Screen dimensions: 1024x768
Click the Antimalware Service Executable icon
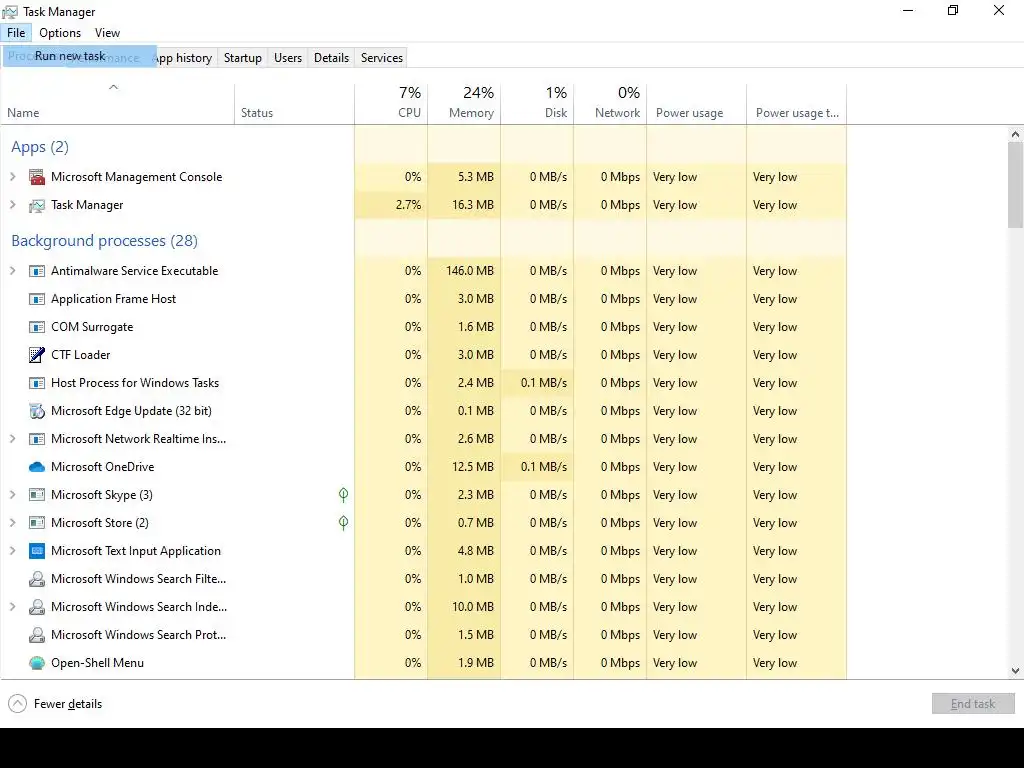pyautogui.click(x=37, y=271)
